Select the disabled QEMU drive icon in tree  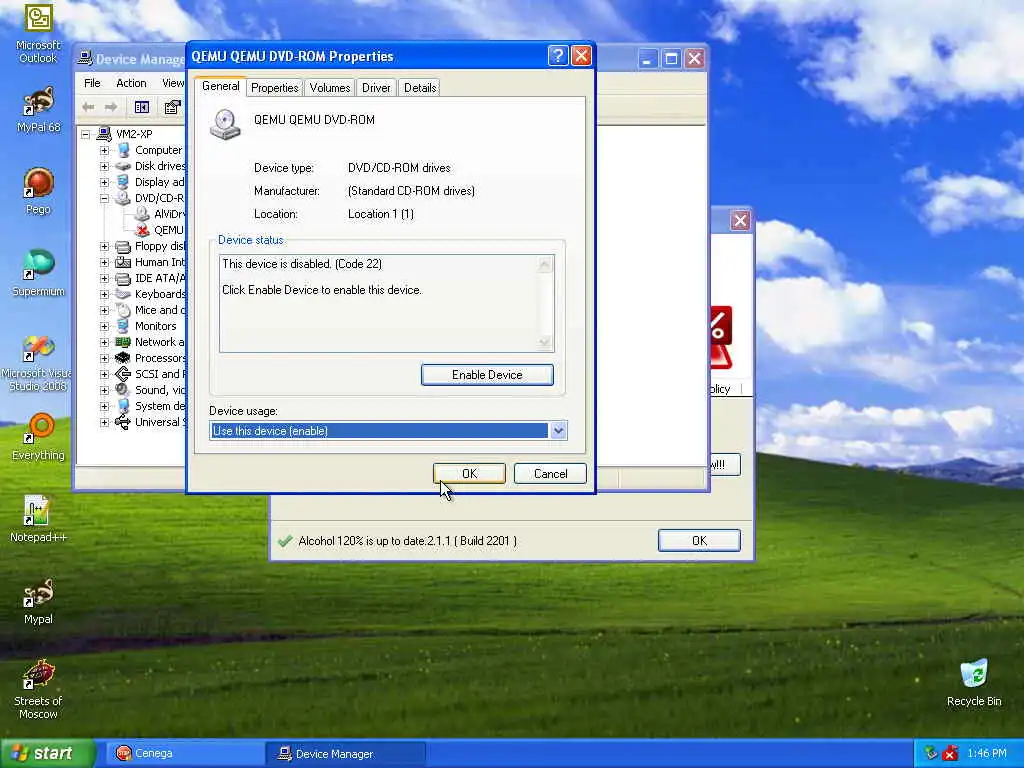(142, 230)
